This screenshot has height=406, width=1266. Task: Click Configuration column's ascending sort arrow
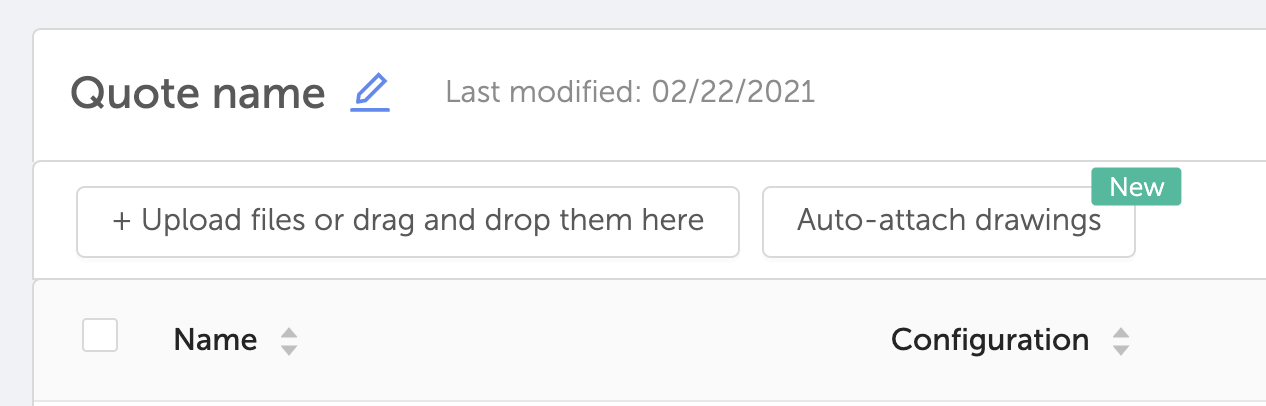click(x=1121, y=333)
